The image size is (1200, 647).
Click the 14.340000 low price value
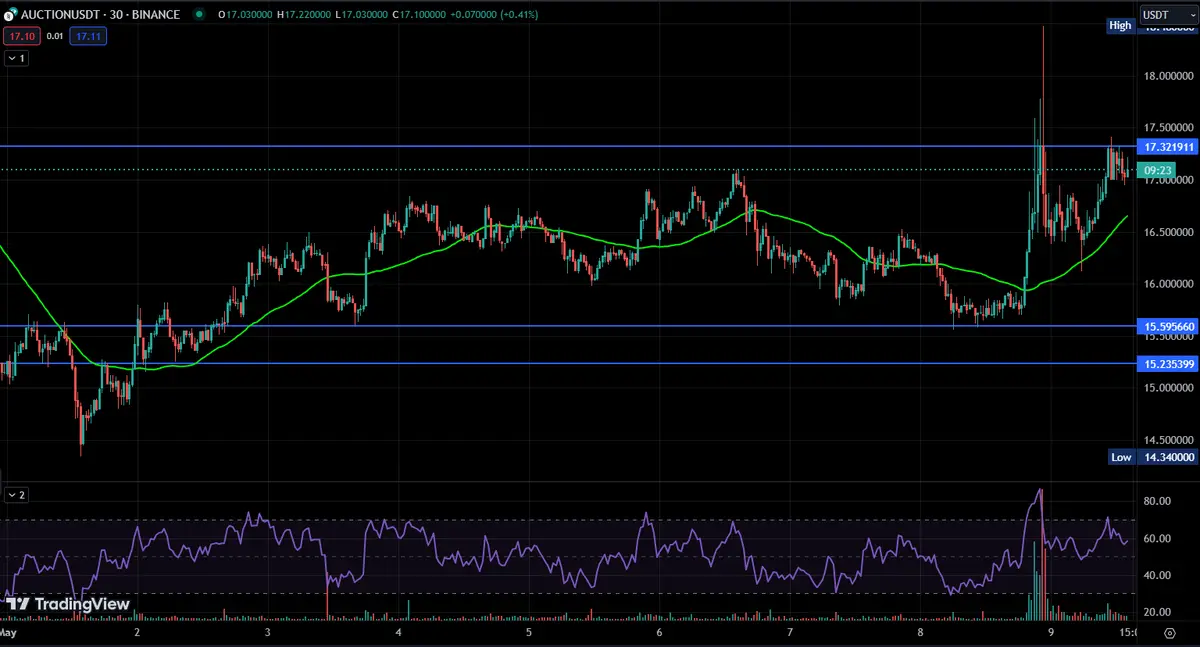click(1167, 457)
